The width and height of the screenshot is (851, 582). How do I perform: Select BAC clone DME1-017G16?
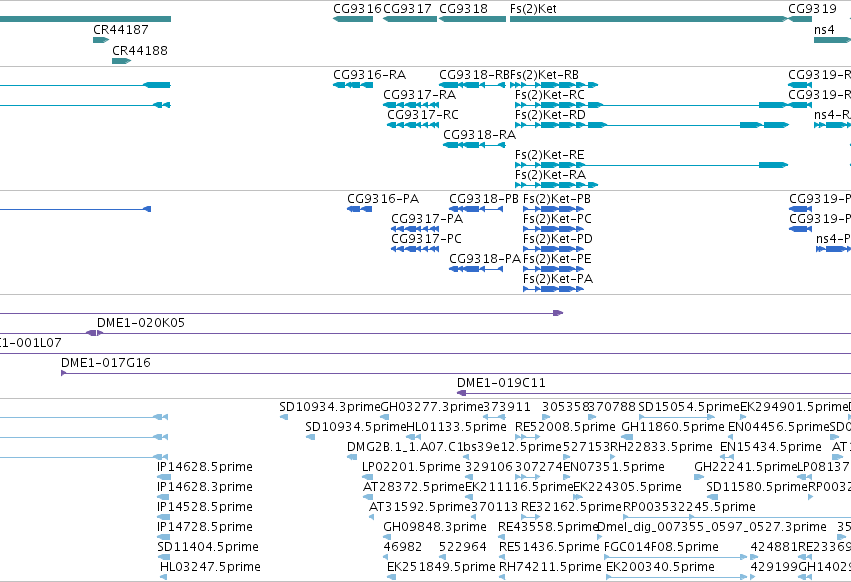tap(456, 374)
